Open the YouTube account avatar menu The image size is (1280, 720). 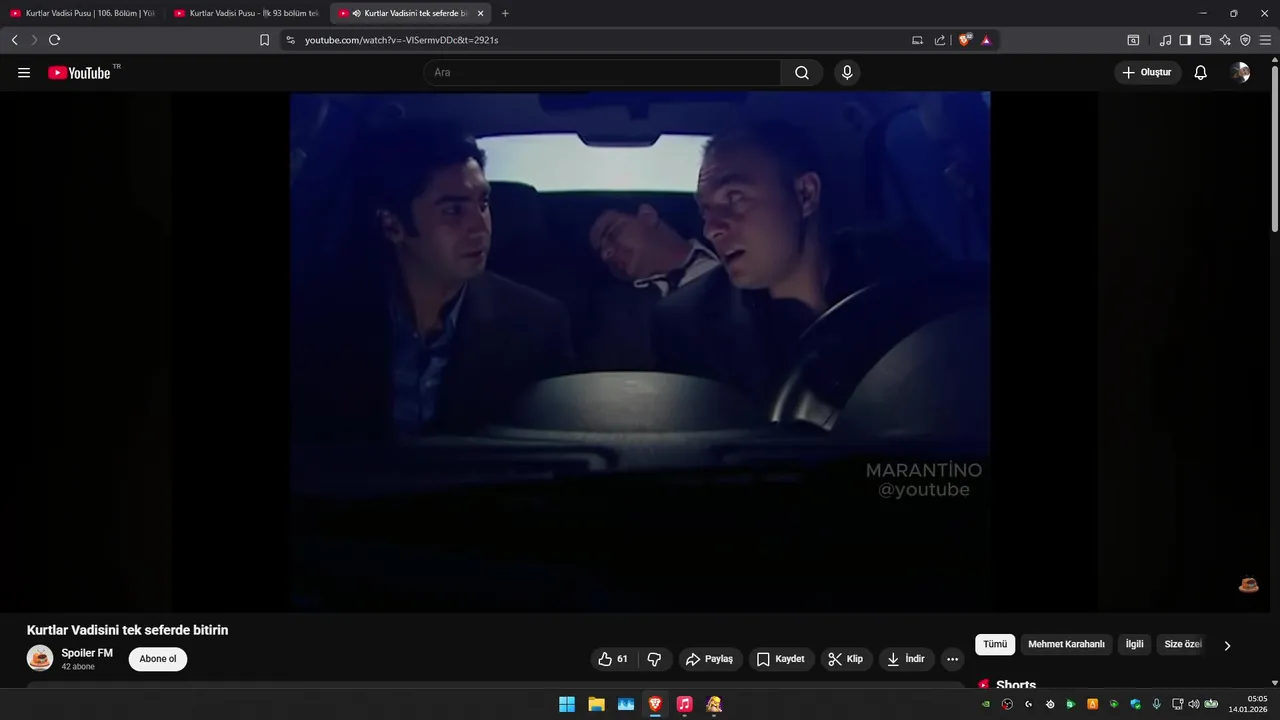coord(1241,73)
